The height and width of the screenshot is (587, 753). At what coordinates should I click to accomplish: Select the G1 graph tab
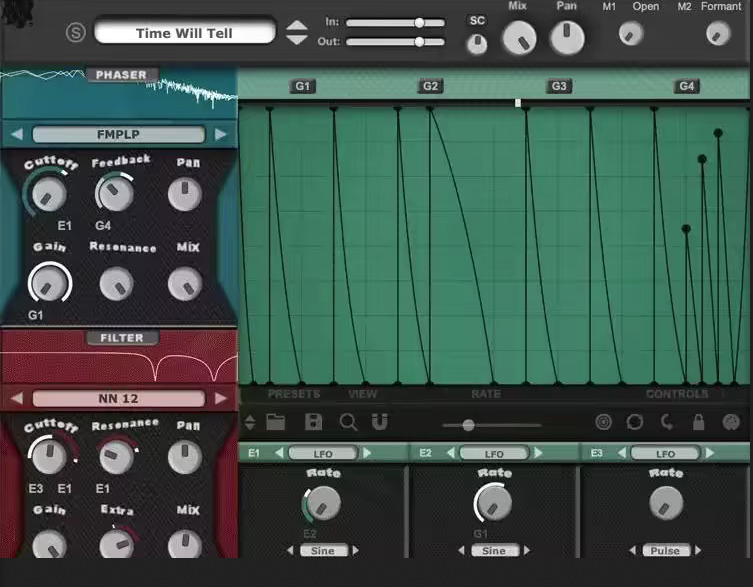coord(303,86)
